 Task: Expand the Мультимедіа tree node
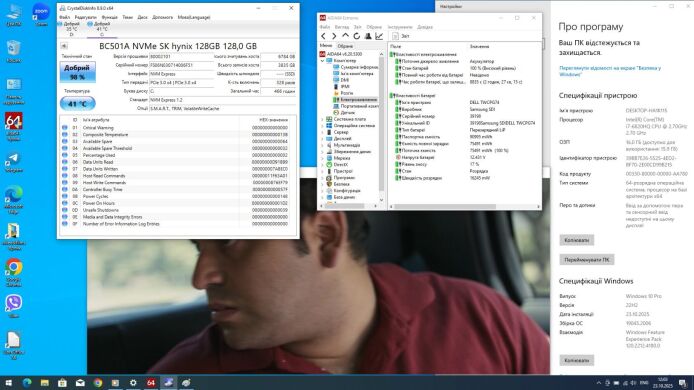click(x=322, y=145)
